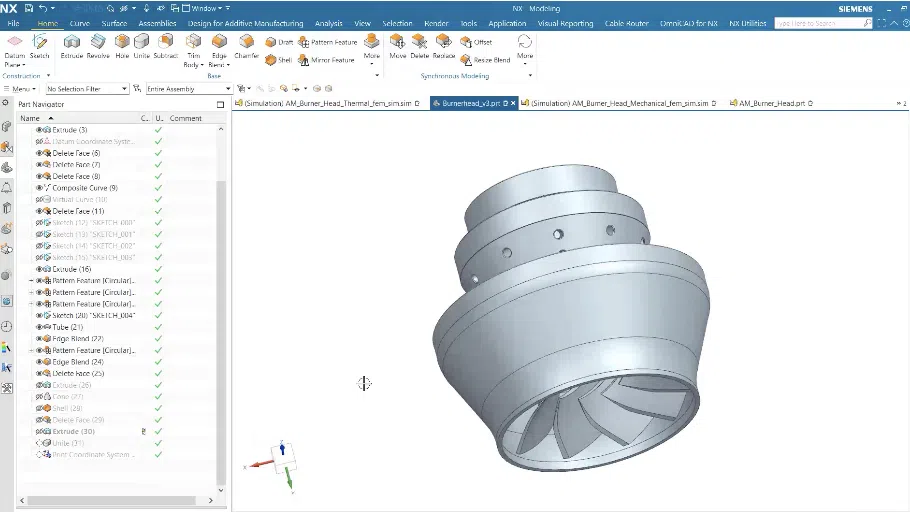Open More dropdown in Synchronous Modeling
Screen dimensions: 910x512
point(525,51)
